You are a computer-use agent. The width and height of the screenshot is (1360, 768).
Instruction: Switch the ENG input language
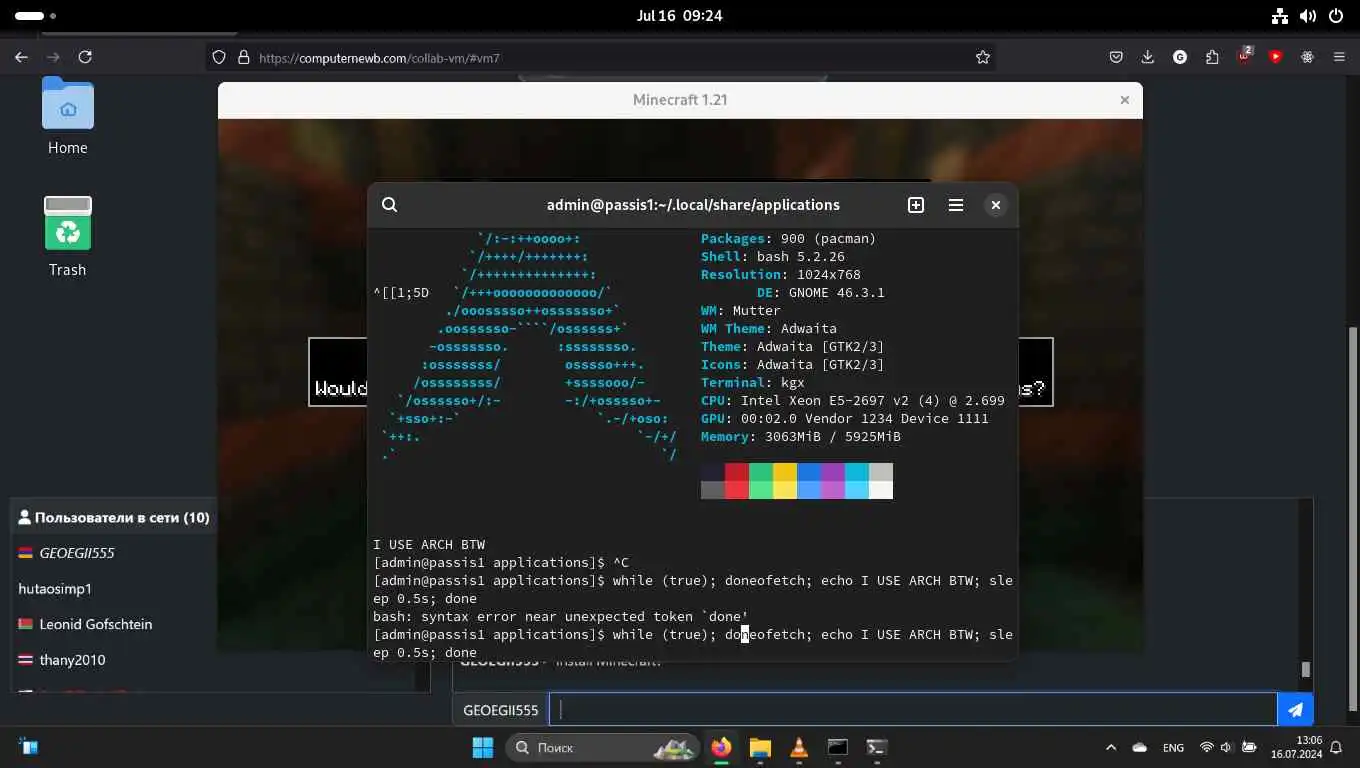(1173, 747)
